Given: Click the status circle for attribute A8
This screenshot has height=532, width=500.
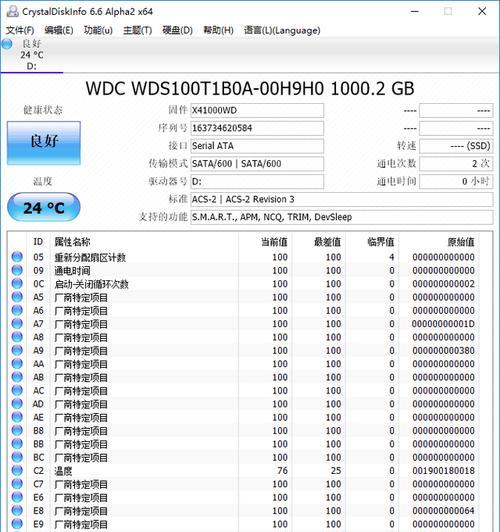Looking at the screenshot, I should 17,337.
